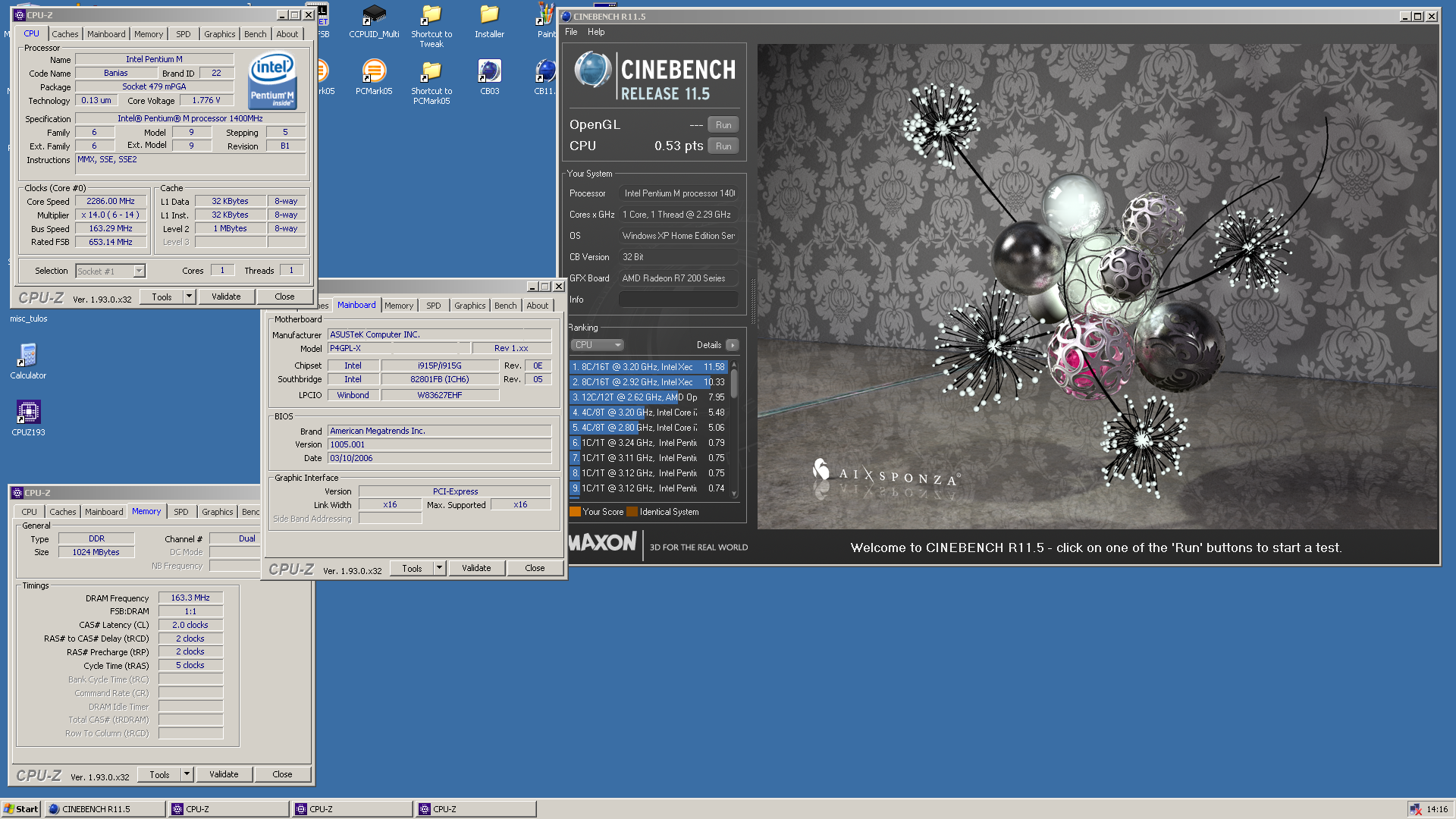1456x819 pixels.
Task: Select ranking entry 1 scoring 11.58
Action: (648, 367)
